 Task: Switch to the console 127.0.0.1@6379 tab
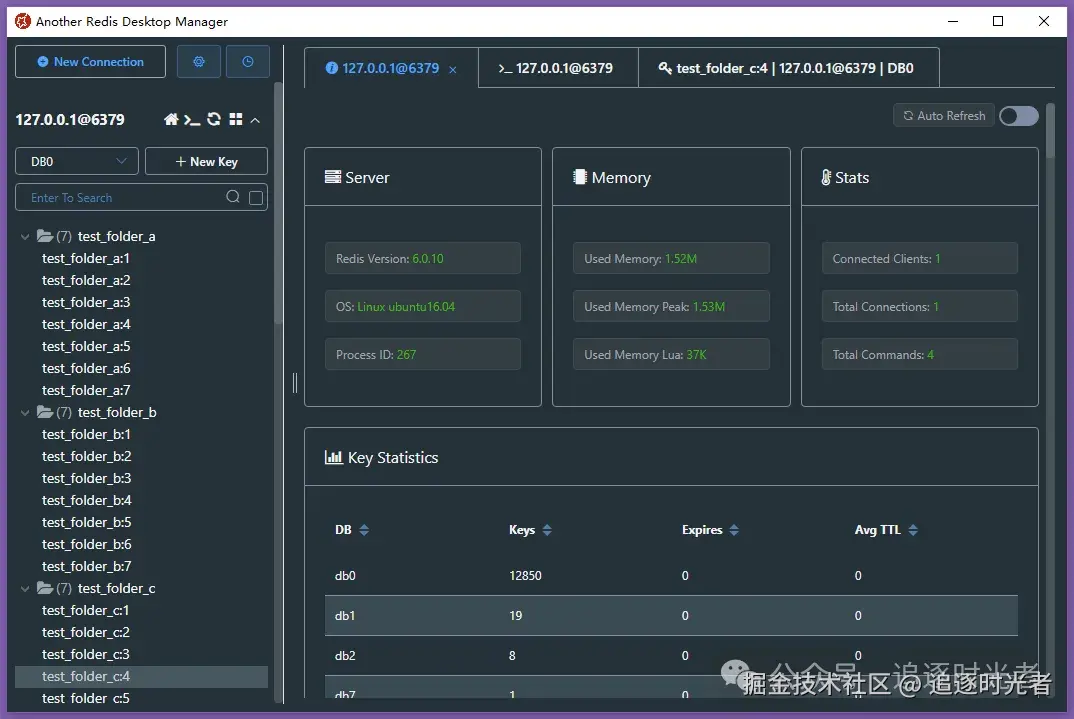point(558,68)
